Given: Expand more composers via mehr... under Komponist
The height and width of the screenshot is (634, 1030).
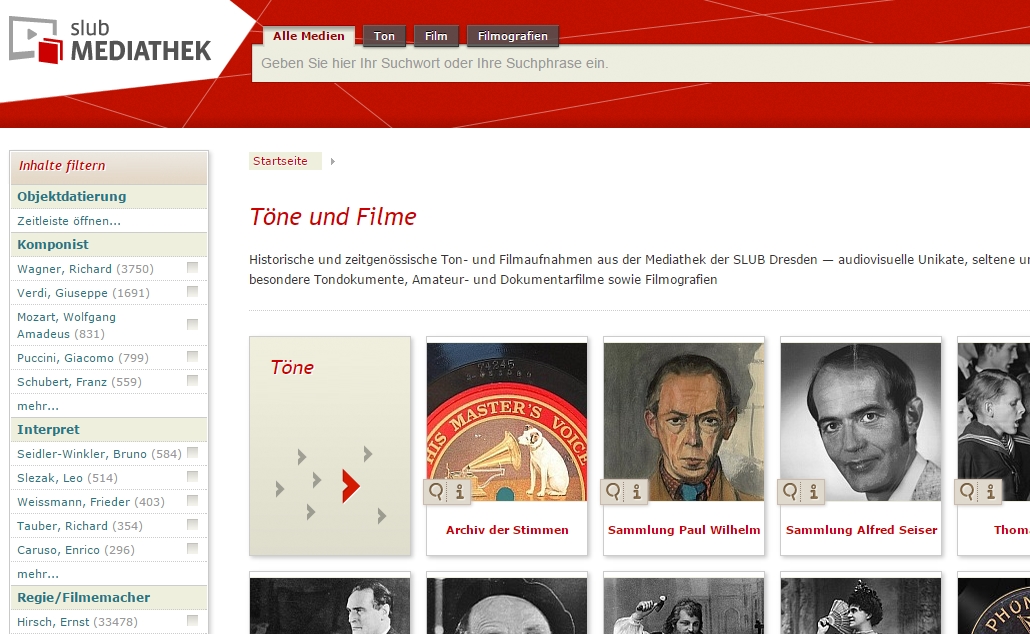Looking at the screenshot, I should tap(38, 406).
